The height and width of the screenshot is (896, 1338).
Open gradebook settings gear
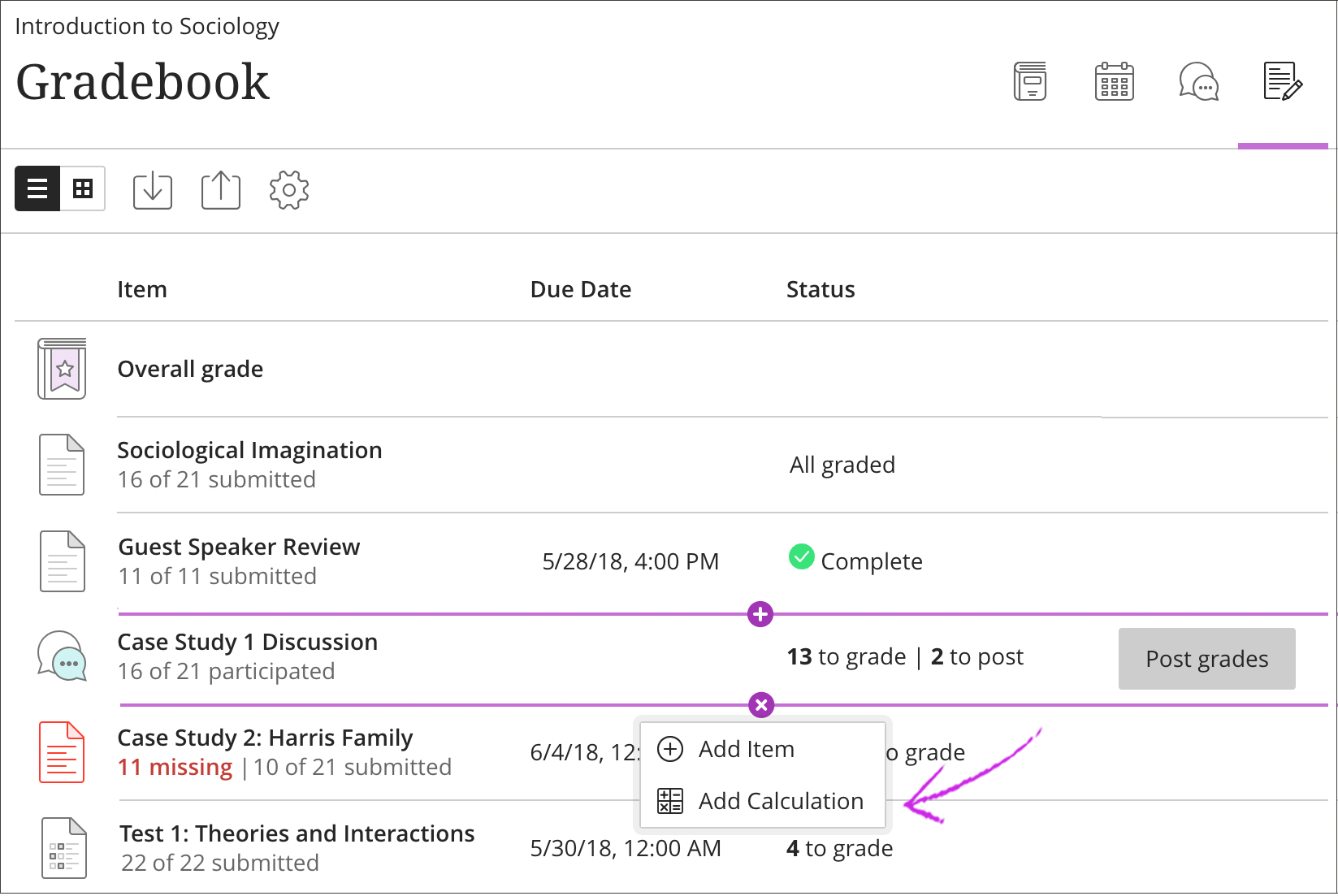tap(289, 190)
